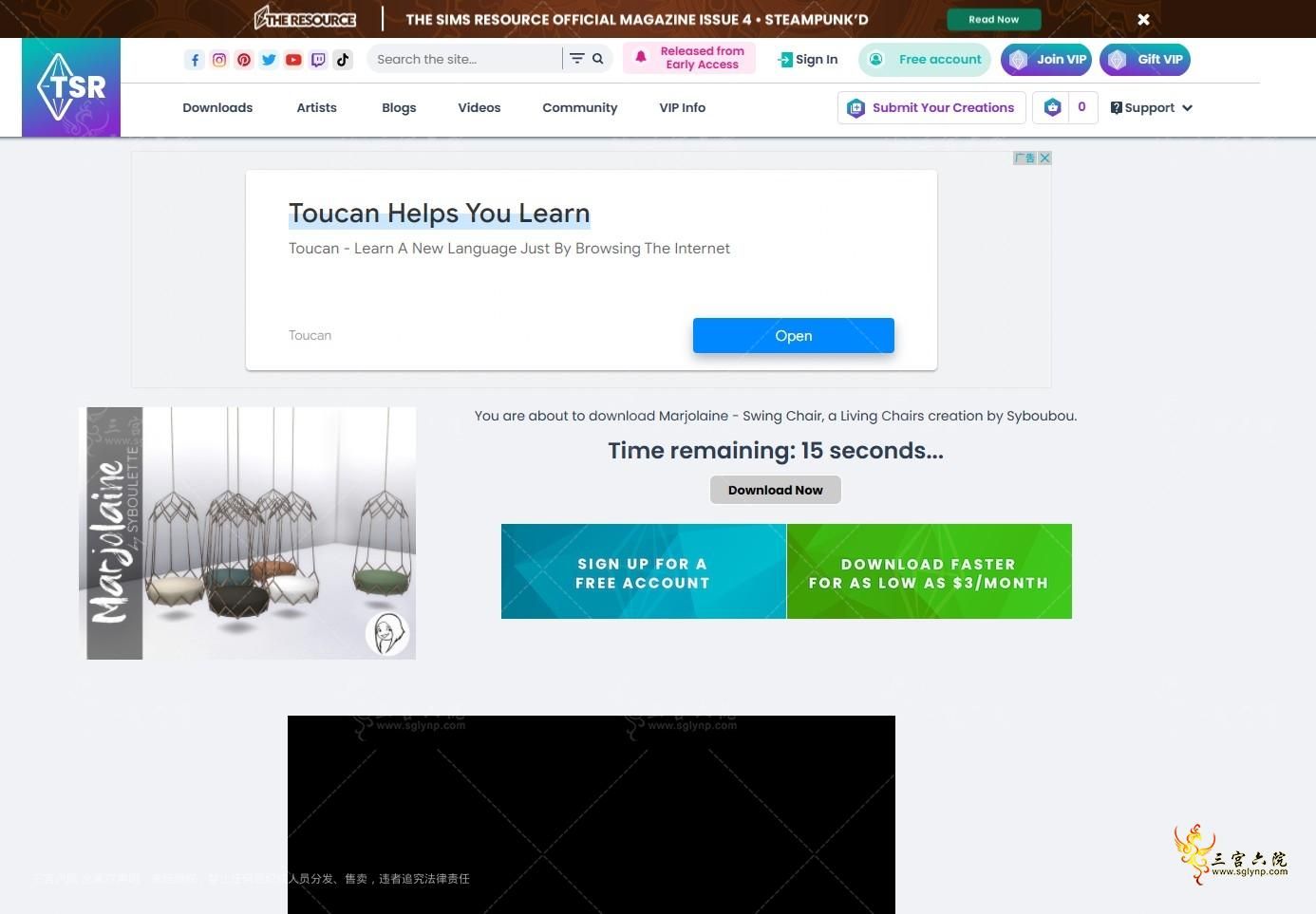Screen dimensions: 1316x914
Task: Click the Join VIP button
Action: pos(1045,59)
